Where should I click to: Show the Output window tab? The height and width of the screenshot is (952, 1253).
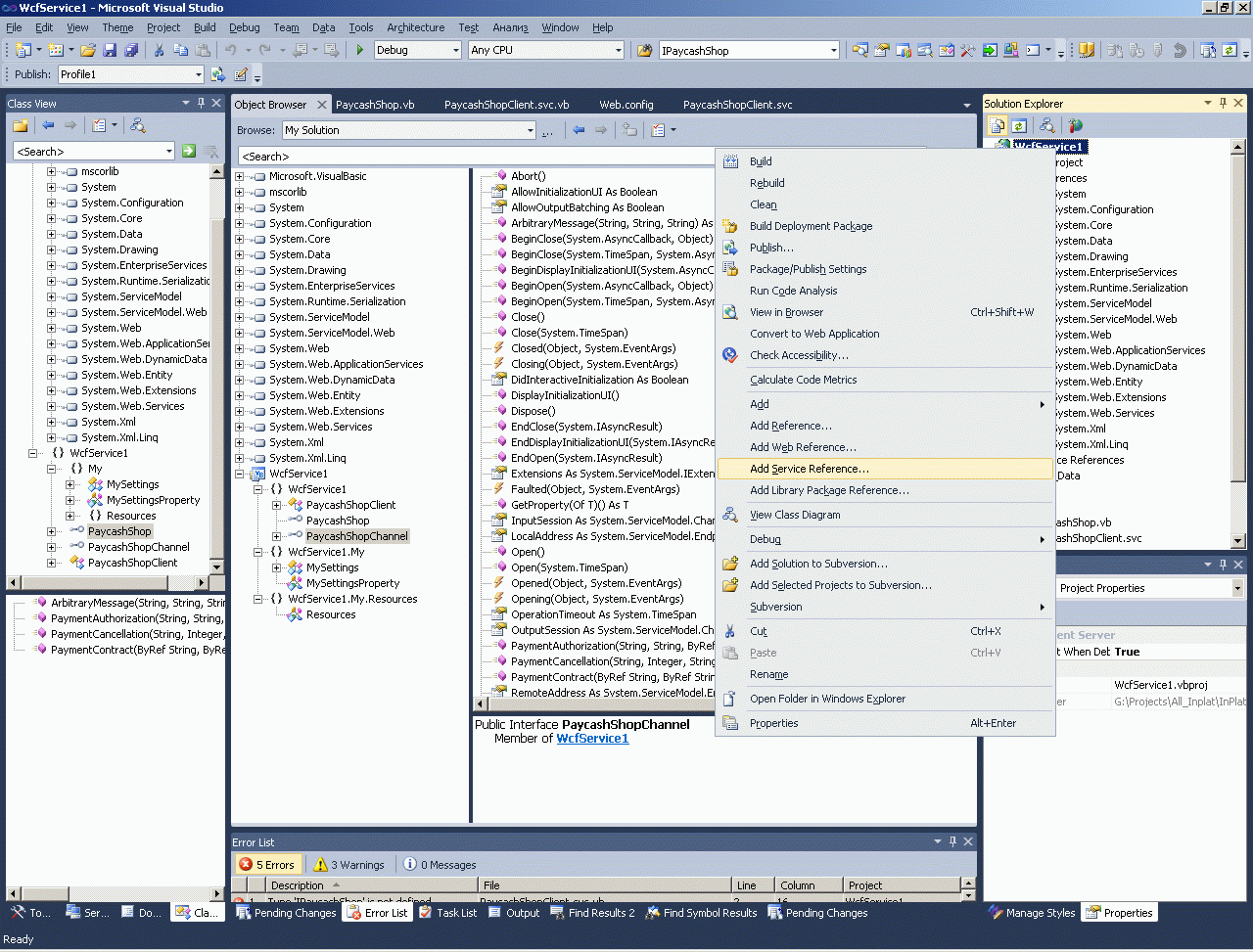pyautogui.click(x=515, y=913)
